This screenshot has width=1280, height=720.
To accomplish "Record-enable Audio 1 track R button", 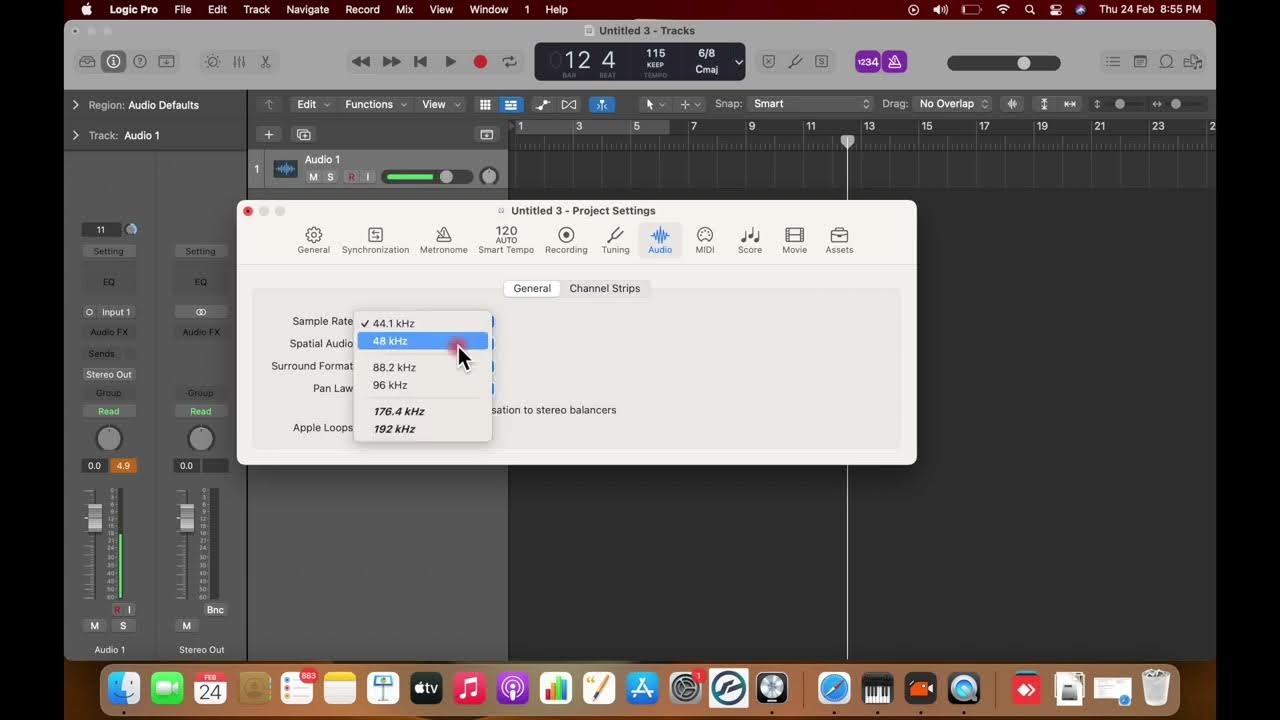I will 351,177.
